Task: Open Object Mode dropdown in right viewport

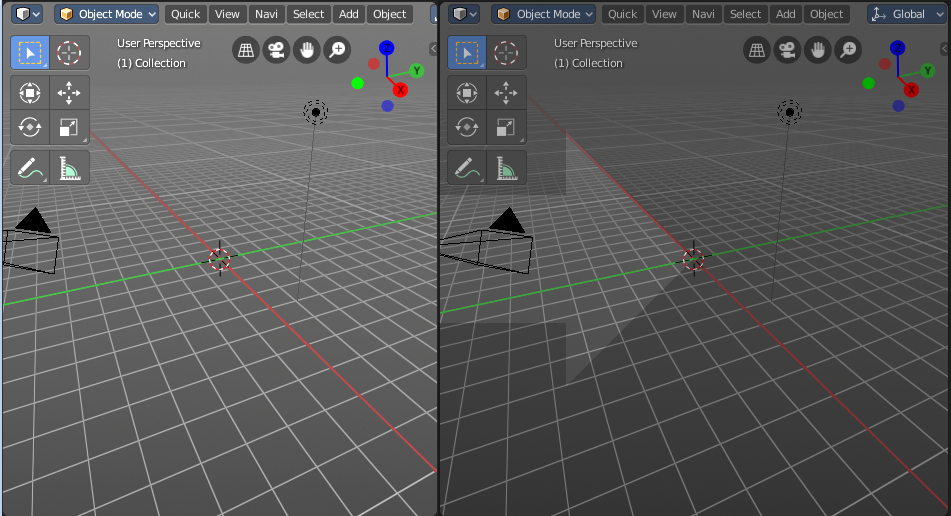Action: pos(544,14)
